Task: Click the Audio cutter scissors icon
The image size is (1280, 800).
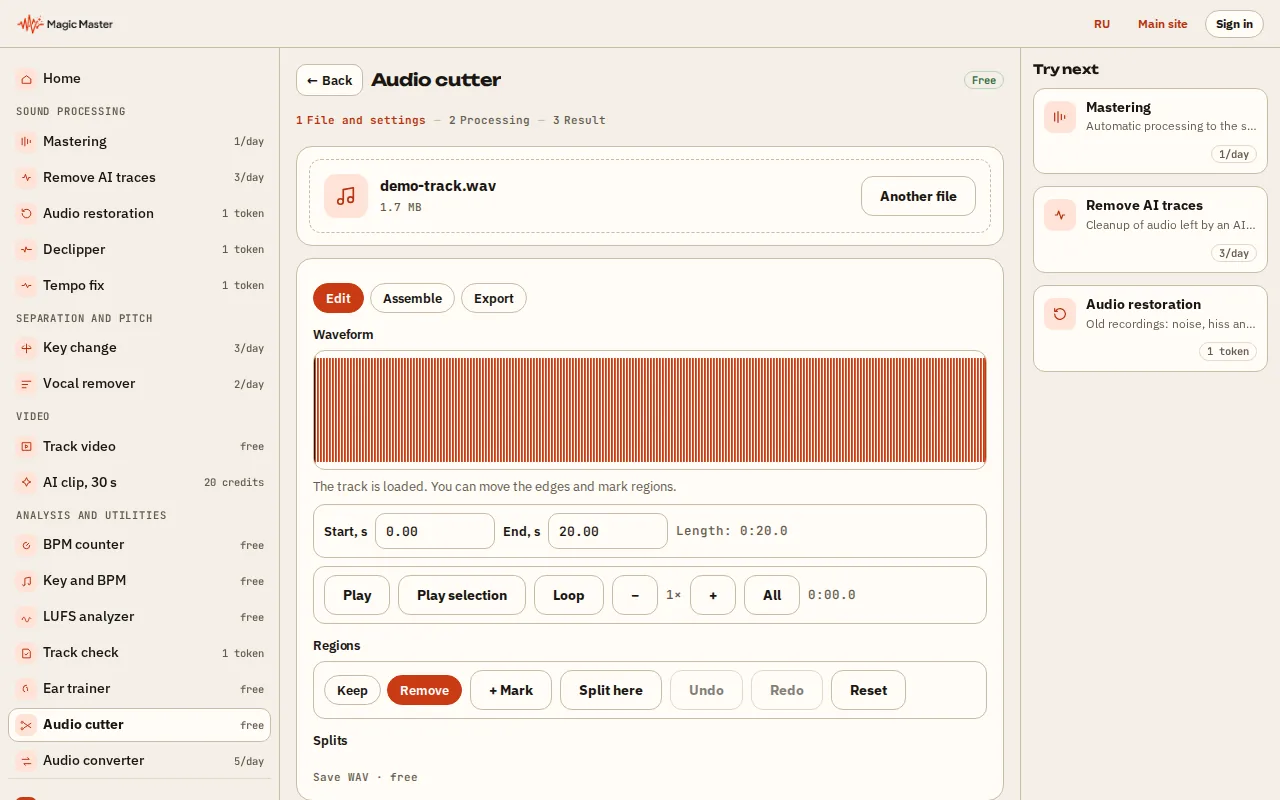Action: (26, 725)
